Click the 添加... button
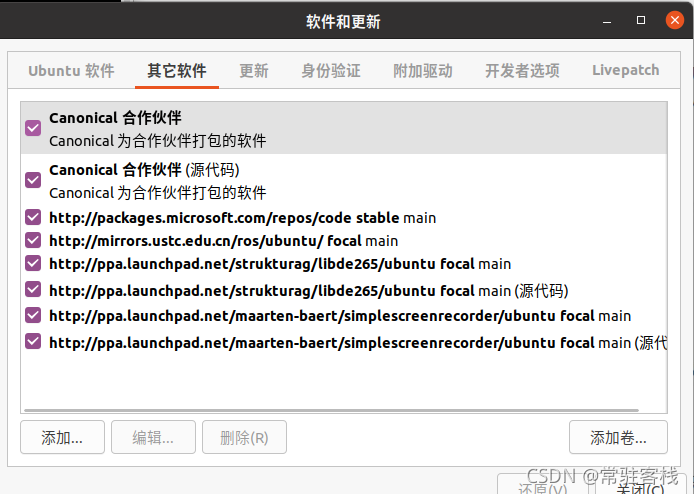 62,437
